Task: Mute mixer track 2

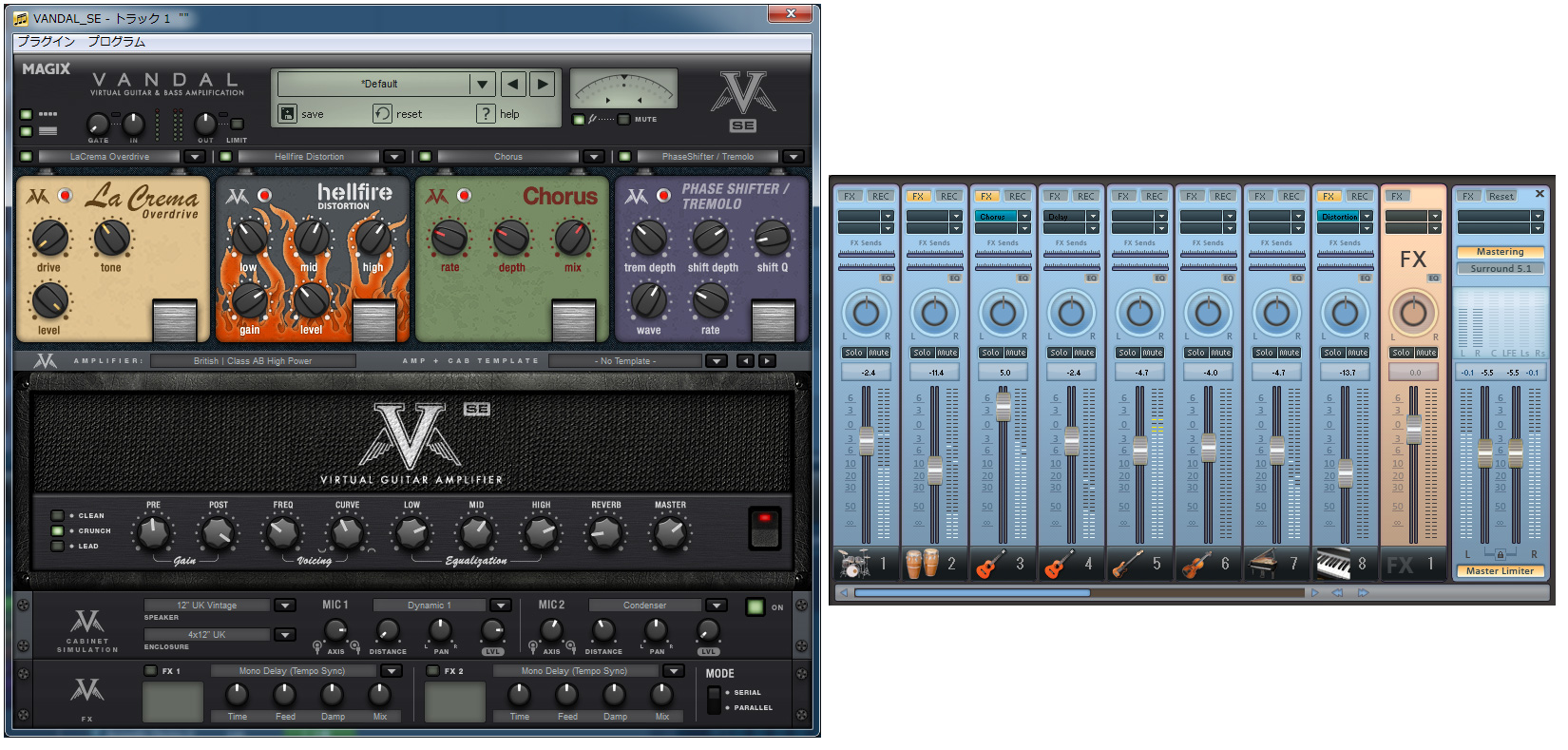Action: (x=947, y=353)
